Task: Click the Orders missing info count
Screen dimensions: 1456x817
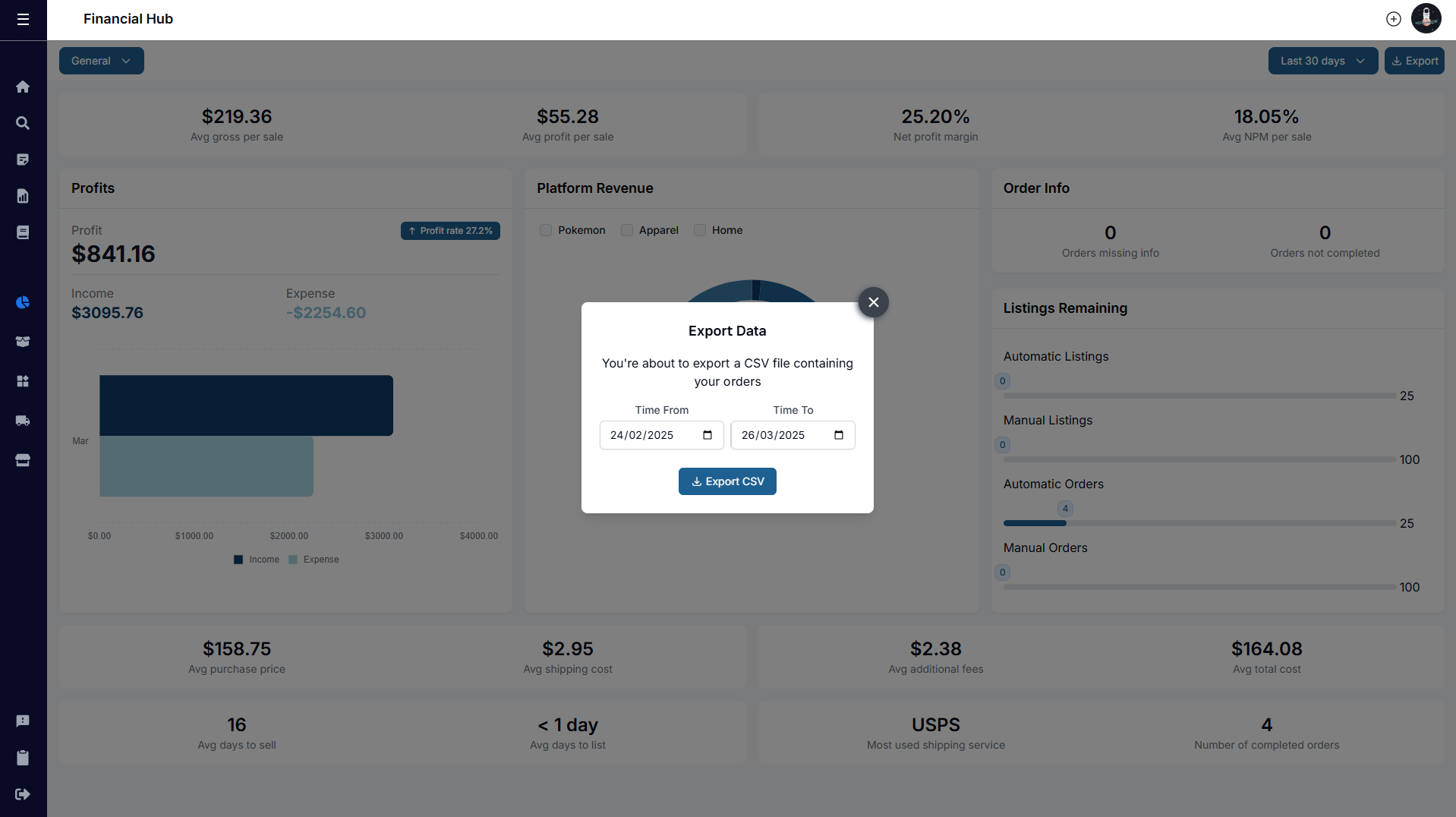Action: pyautogui.click(x=1110, y=233)
